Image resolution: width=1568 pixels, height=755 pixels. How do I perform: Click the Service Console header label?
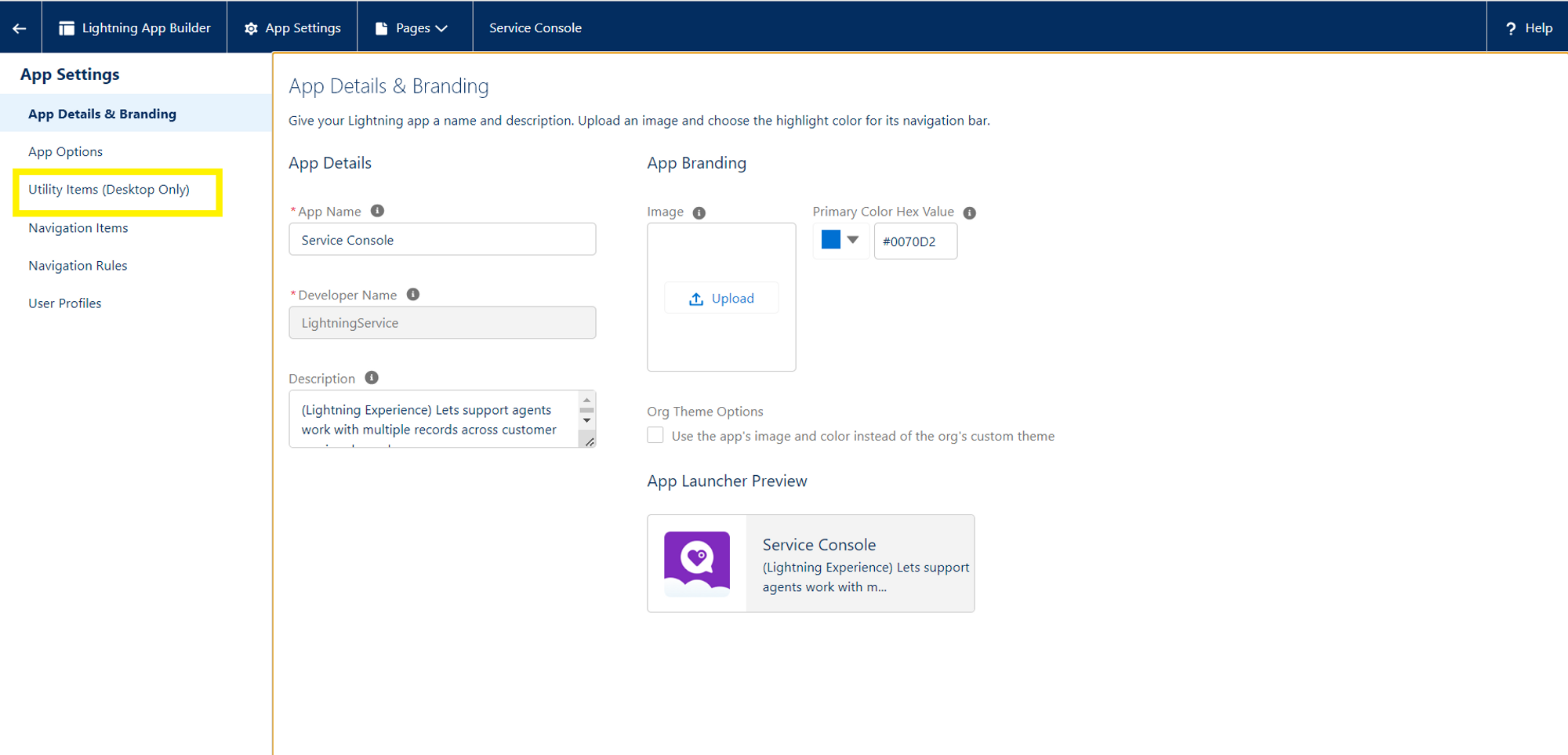coord(535,28)
